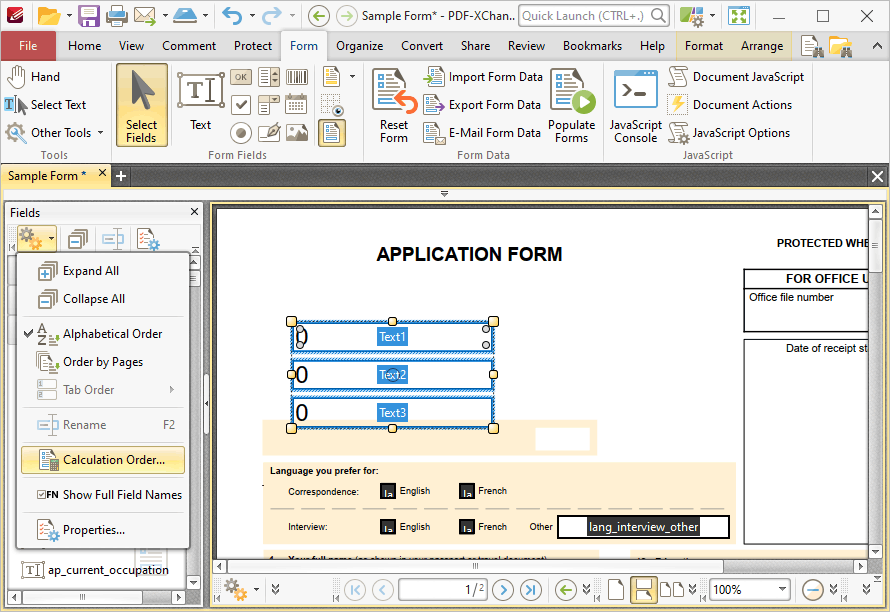
Task: Focus the Quick Launch search box
Action: (594, 16)
